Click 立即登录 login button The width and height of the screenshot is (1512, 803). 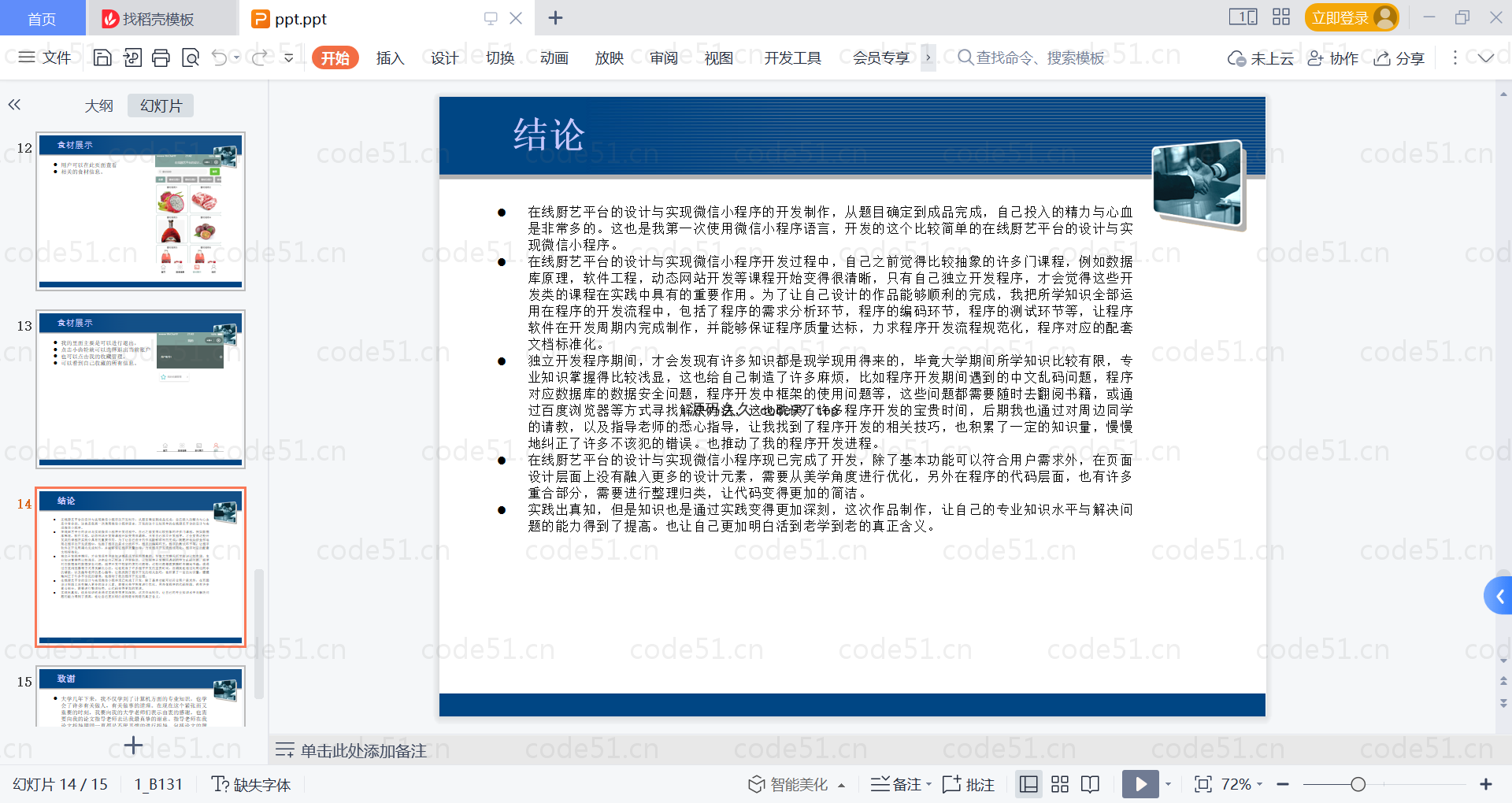(1351, 17)
